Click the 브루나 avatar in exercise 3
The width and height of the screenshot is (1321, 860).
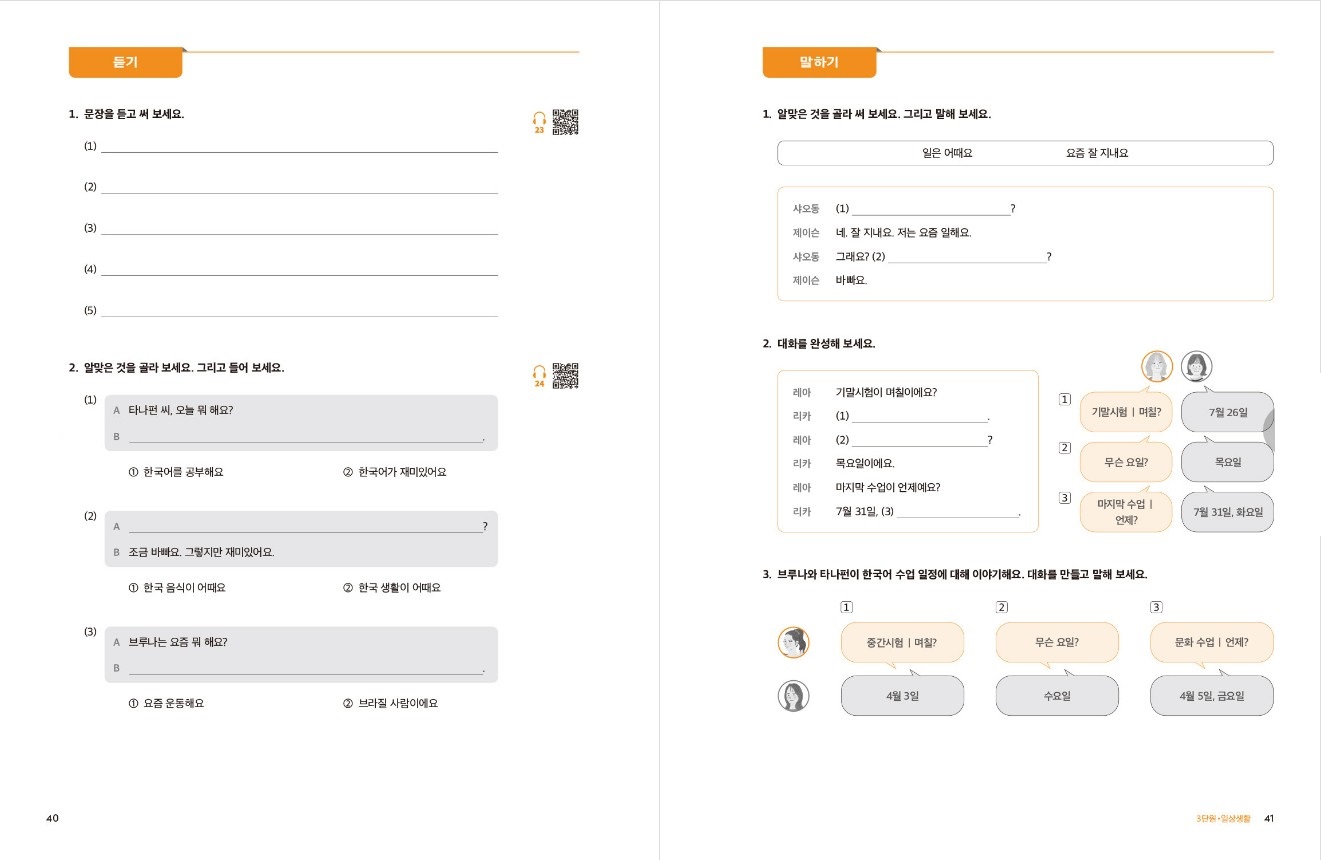(794, 642)
